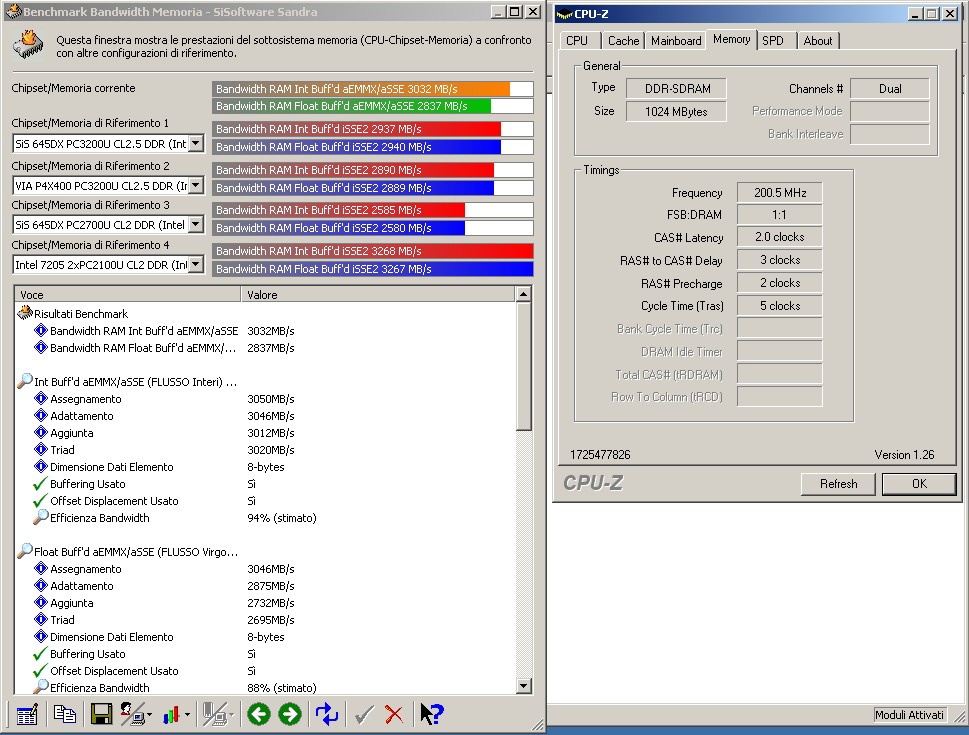
Task: Click the OK button in CPU-Z
Action: 919,484
